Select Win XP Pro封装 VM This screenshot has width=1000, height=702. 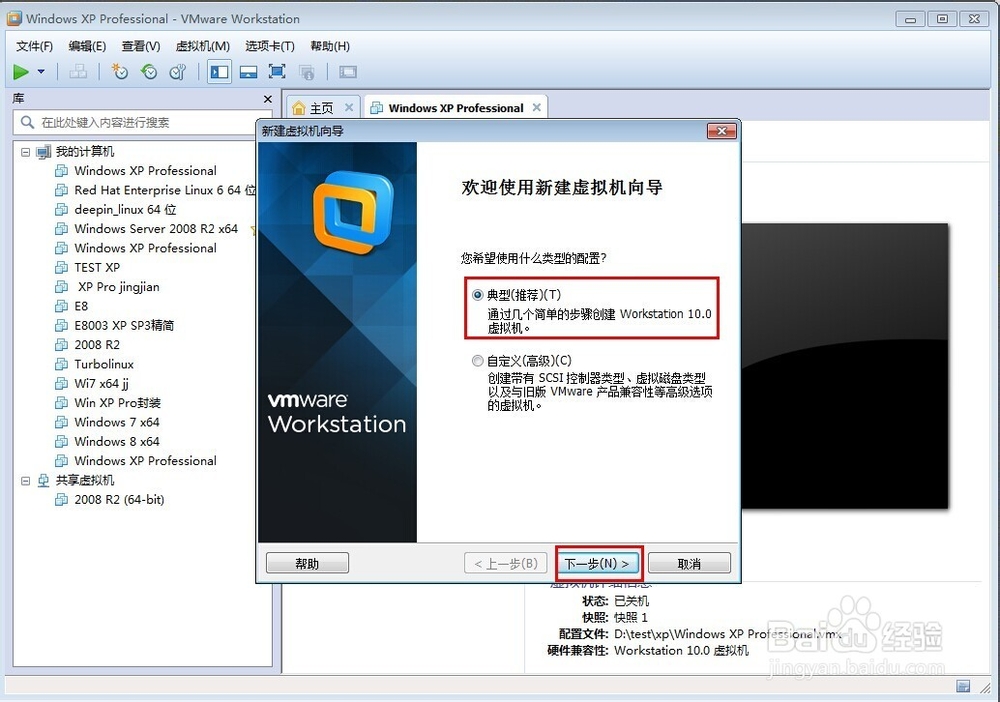pyautogui.click(x=117, y=403)
